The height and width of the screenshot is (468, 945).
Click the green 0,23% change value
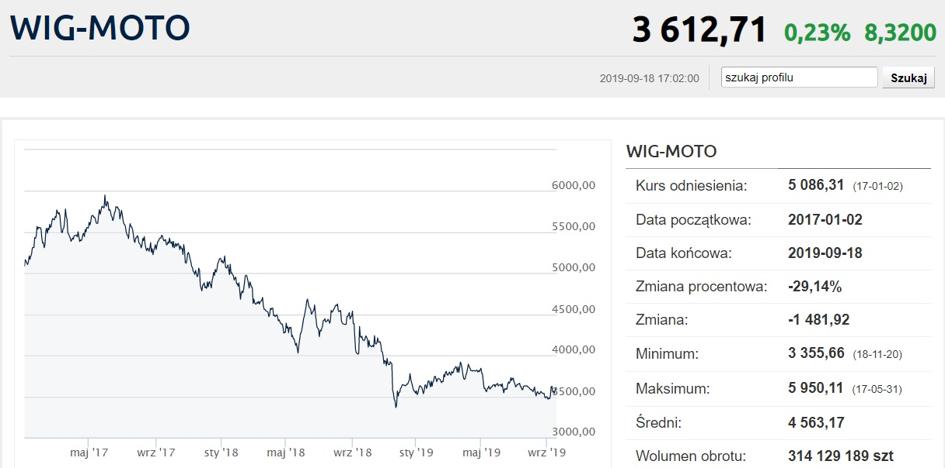pos(817,33)
